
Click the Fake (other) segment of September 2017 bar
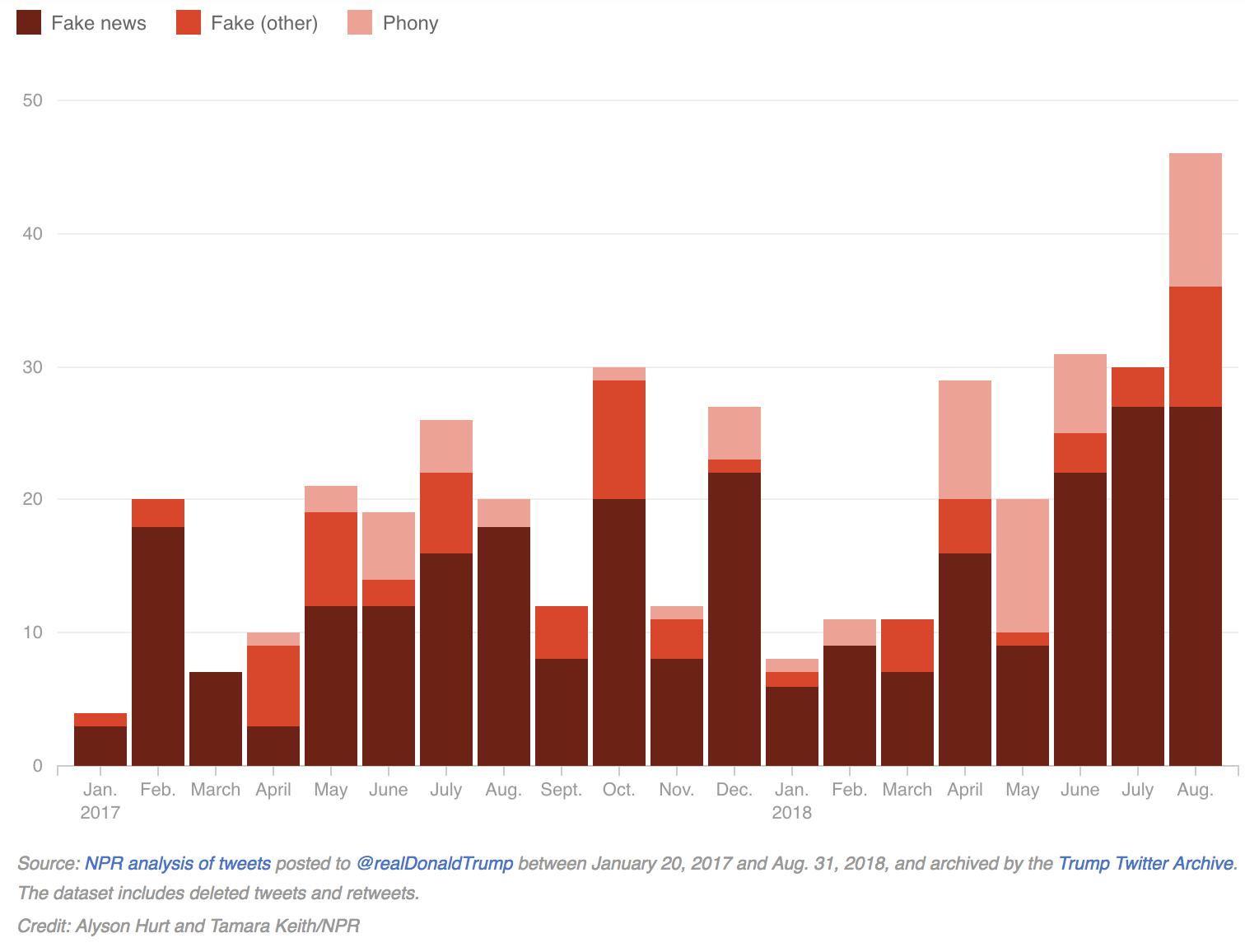561,632
